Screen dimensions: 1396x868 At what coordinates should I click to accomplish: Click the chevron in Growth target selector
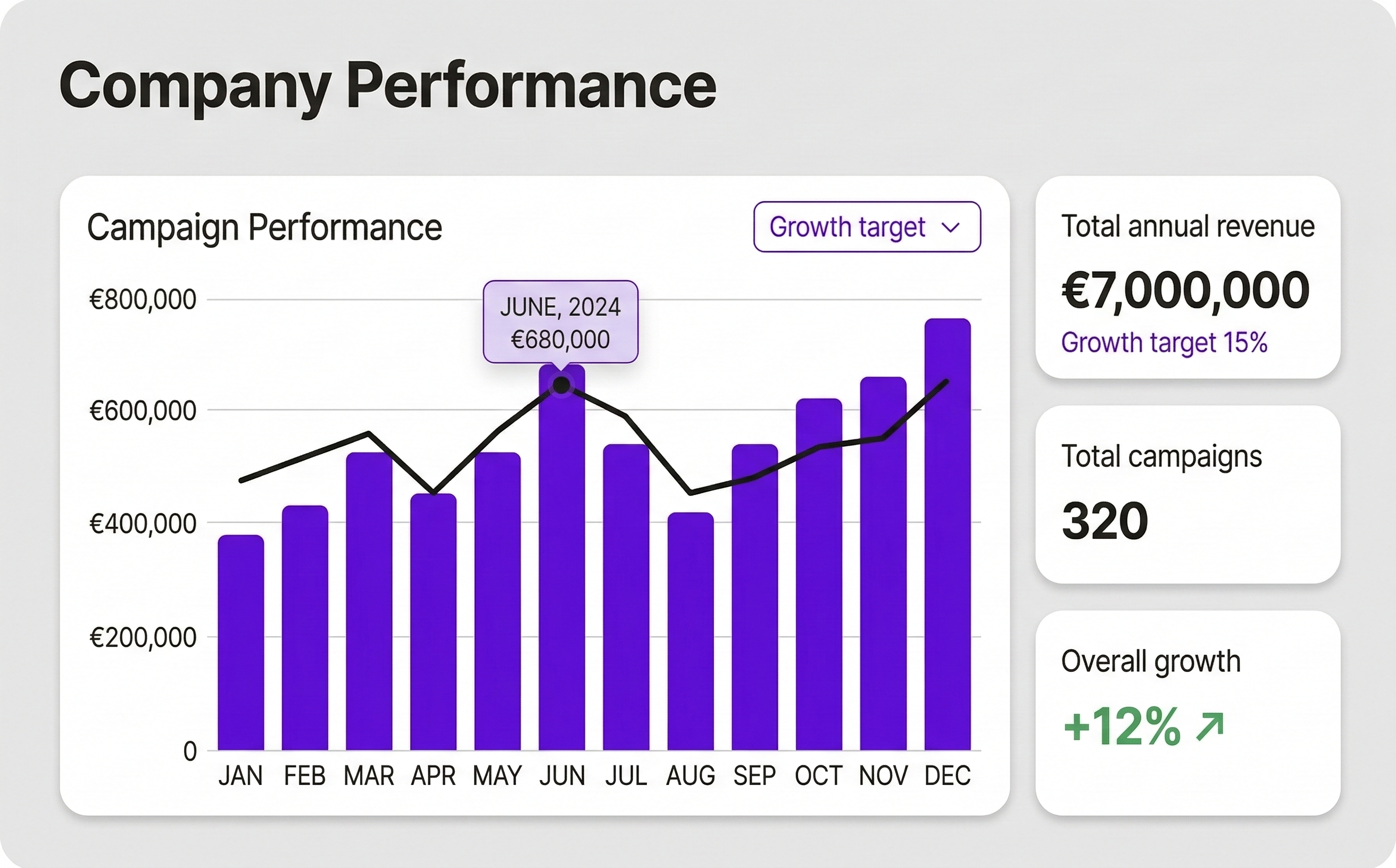(x=951, y=228)
